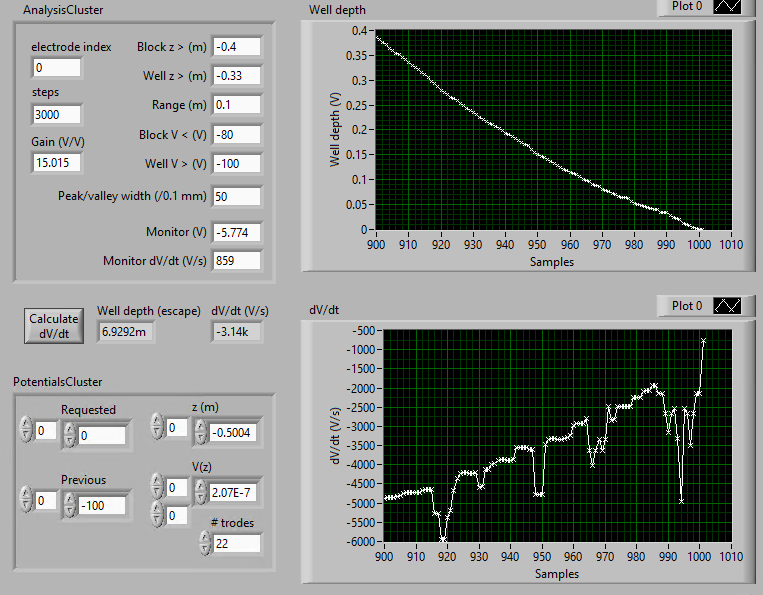Click the Well z > (m) field
This screenshot has width=763, height=595.
(236, 76)
